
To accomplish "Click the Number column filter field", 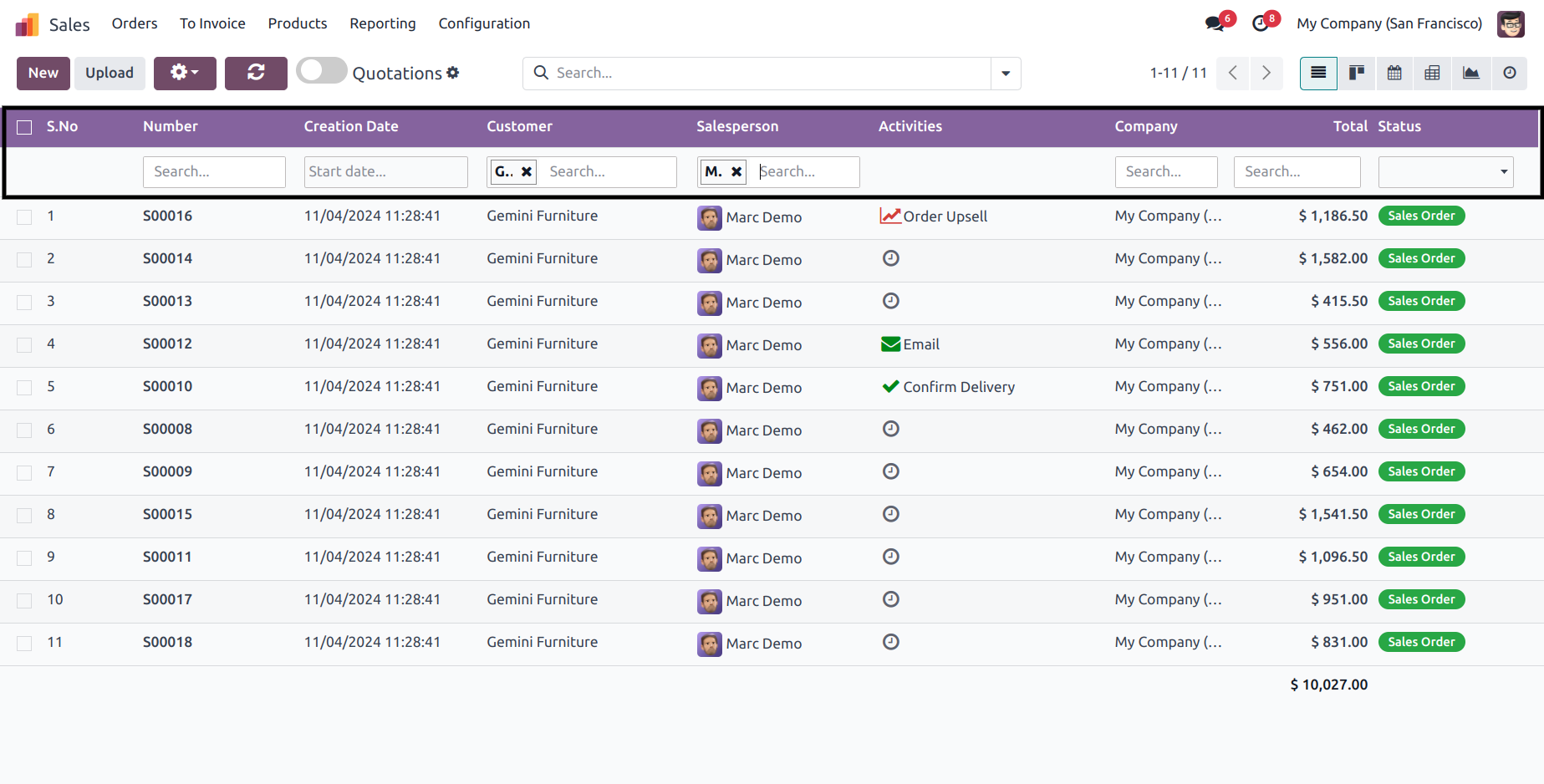I will (x=214, y=171).
